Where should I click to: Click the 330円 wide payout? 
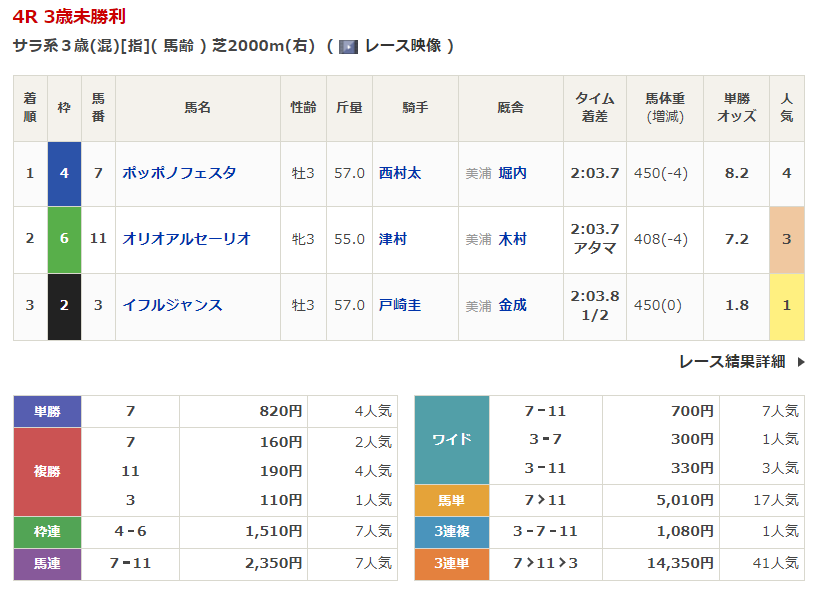692,468
